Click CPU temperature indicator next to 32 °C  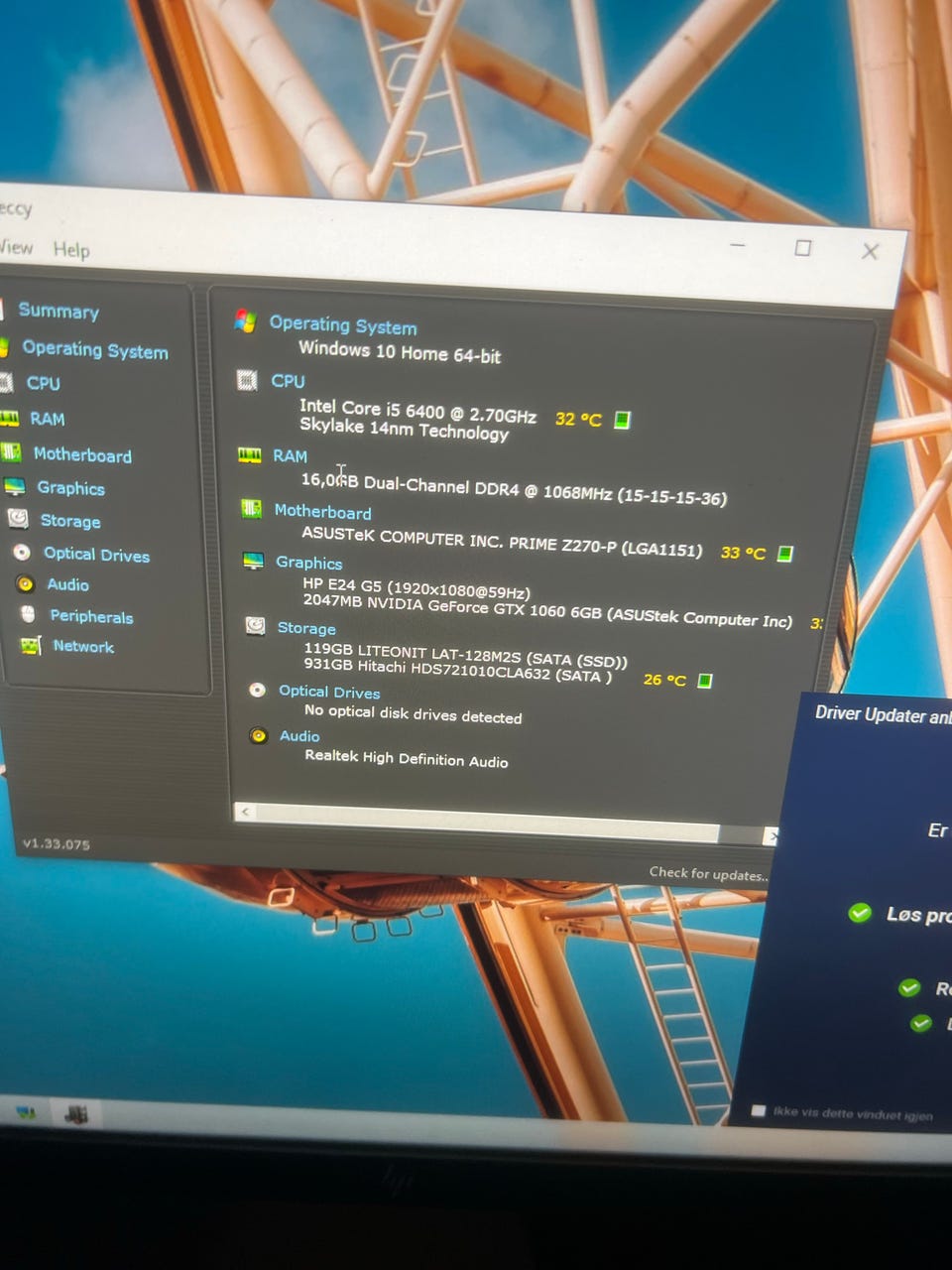click(x=622, y=420)
